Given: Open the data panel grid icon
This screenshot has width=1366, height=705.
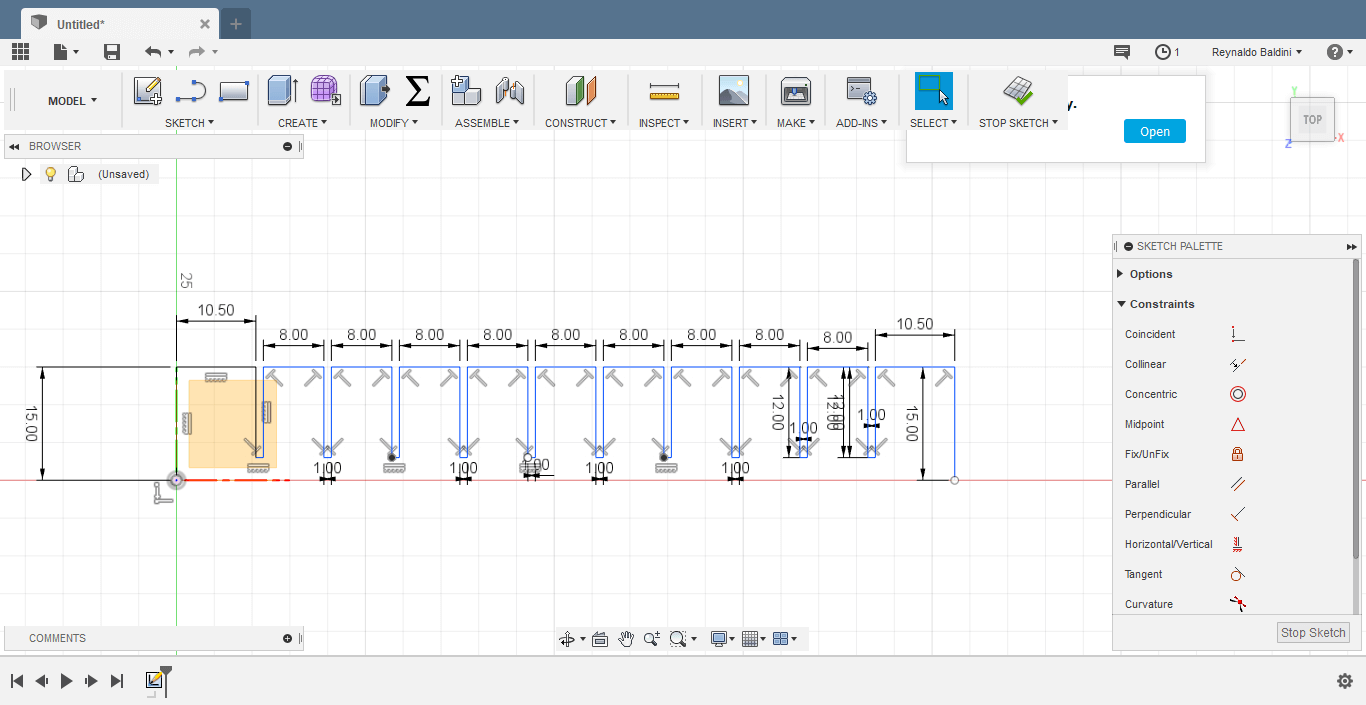Looking at the screenshot, I should [x=20, y=52].
